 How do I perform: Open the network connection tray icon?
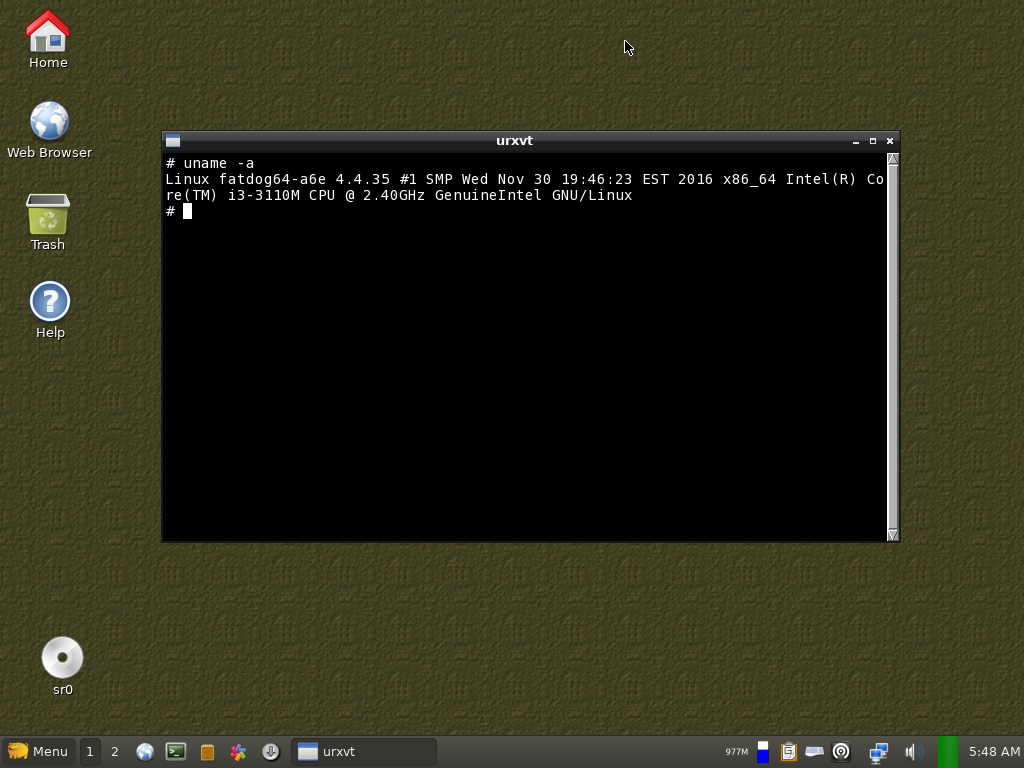click(x=878, y=752)
